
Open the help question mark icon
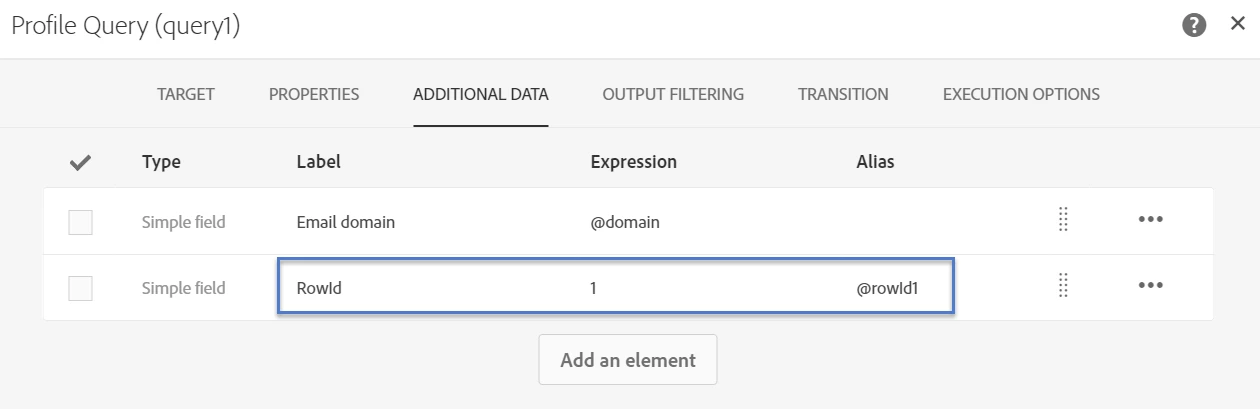(1194, 26)
